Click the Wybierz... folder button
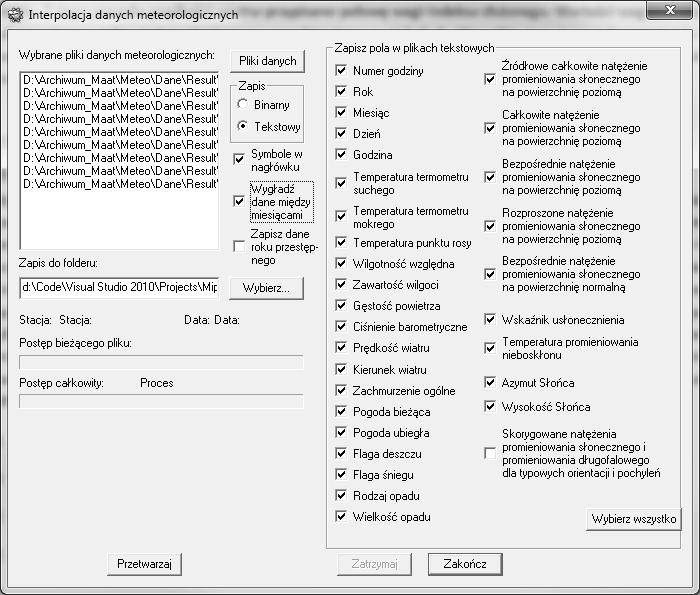The image size is (700, 595). pos(267,288)
